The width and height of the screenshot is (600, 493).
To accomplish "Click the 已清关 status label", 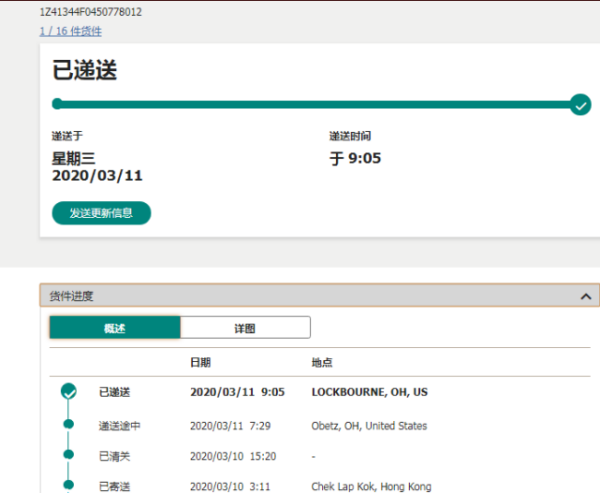I will pyautogui.click(x=114, y=456).
